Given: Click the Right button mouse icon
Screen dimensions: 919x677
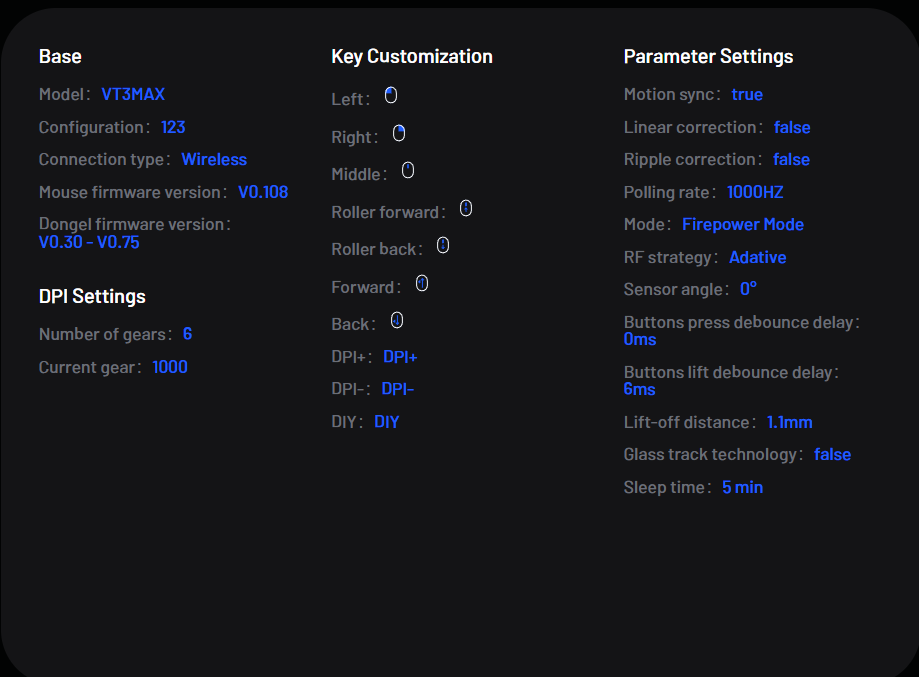Looking at the screenshot, I should [399, 133].
